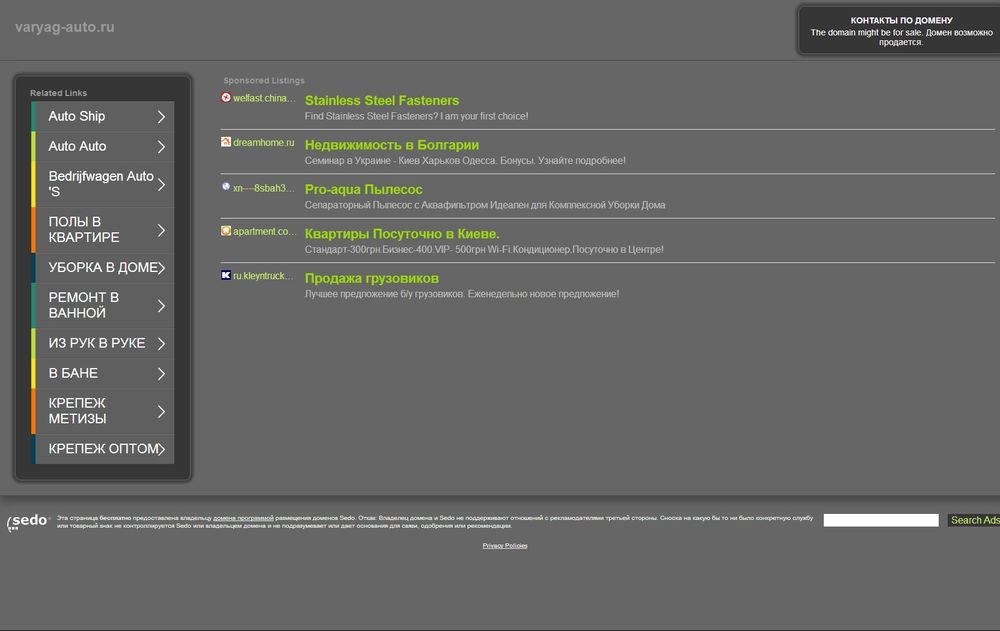Click the arrow next to ИЗ РУК В РУКЕ
The width and height of the screenshot is (1000, 631).
click(161, 344)
